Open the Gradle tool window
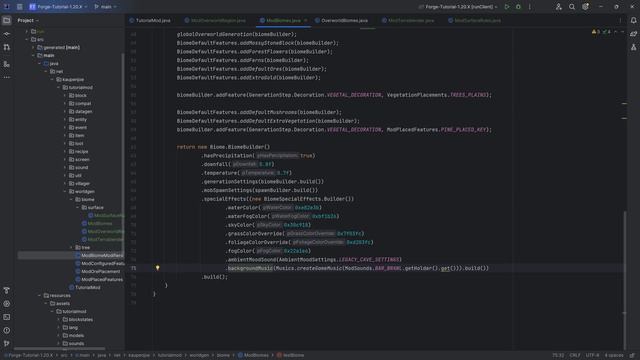 pos(633,34)
